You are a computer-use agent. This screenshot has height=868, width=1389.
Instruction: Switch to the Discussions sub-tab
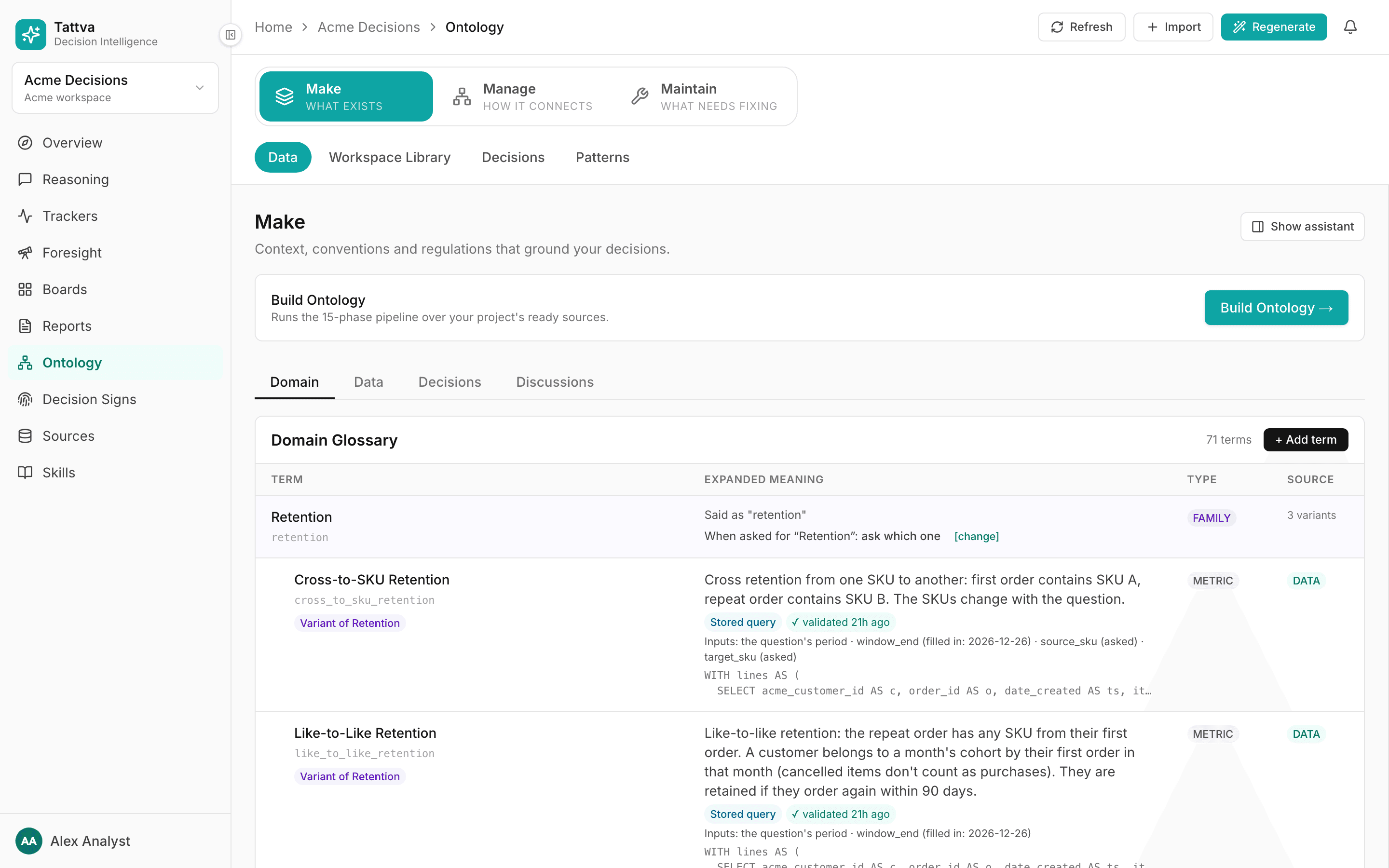555,382
